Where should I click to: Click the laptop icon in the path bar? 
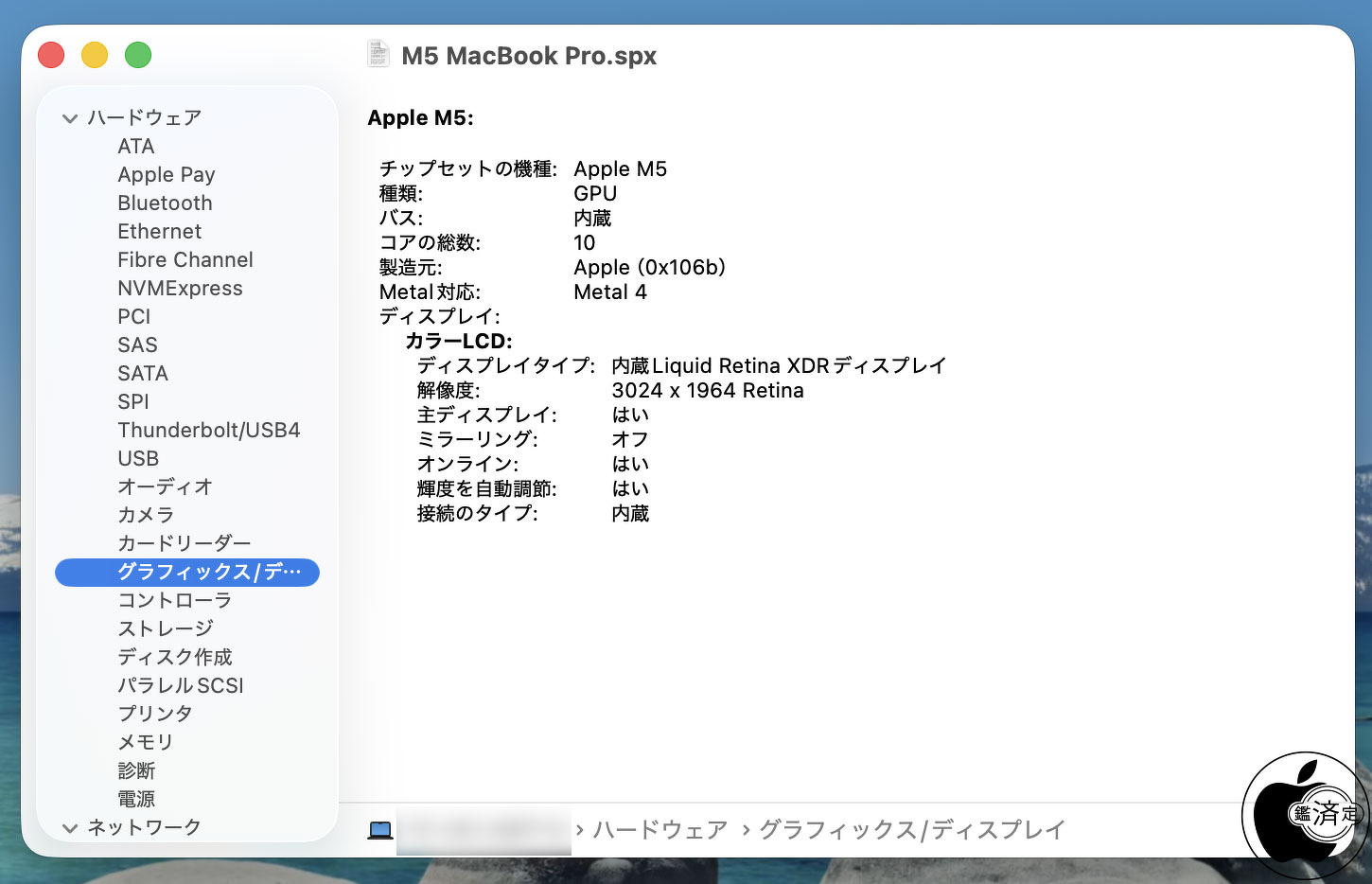pos(380,831)
